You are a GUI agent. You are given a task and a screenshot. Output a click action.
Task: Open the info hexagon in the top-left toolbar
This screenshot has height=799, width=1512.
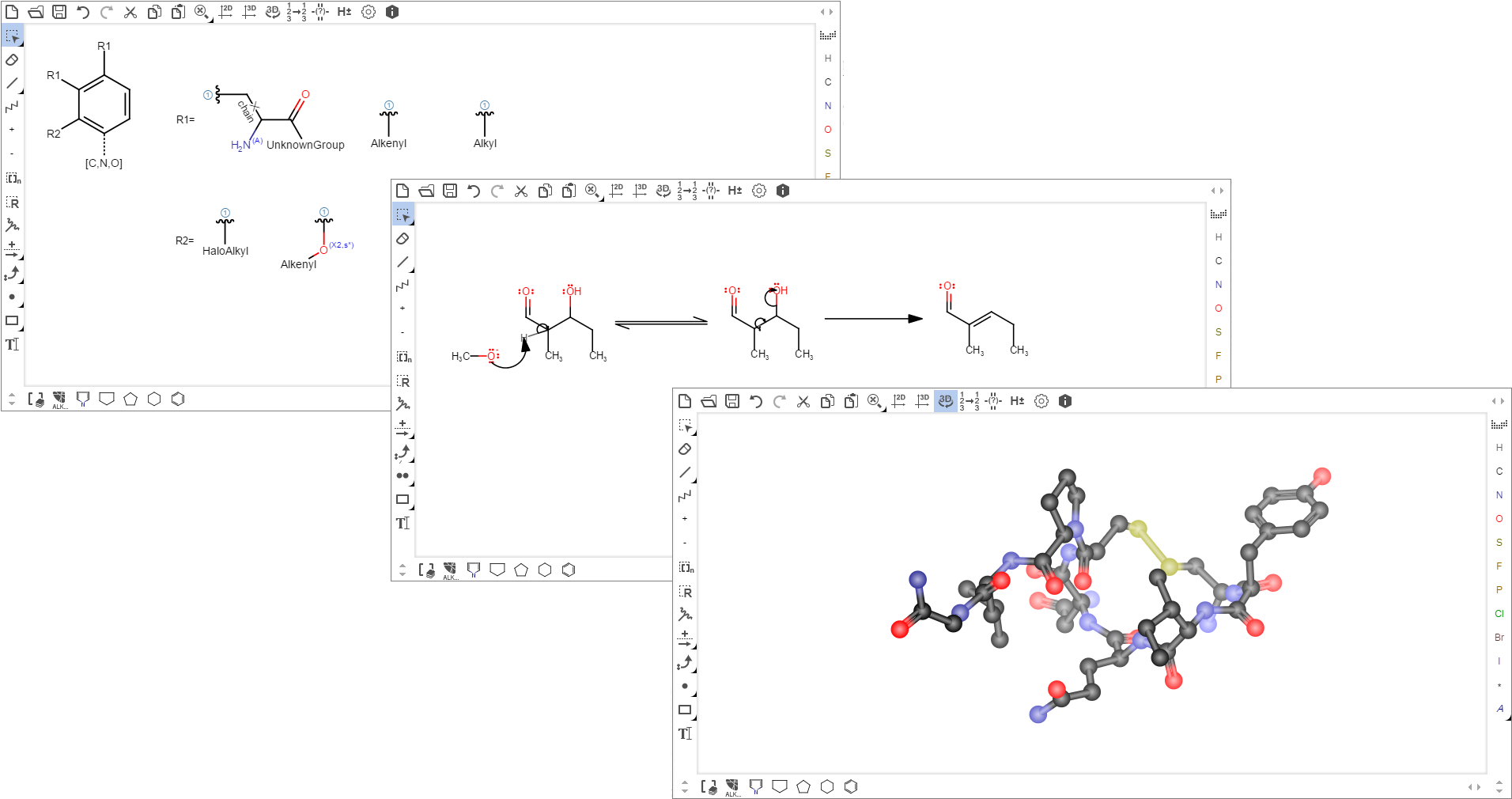392,12
